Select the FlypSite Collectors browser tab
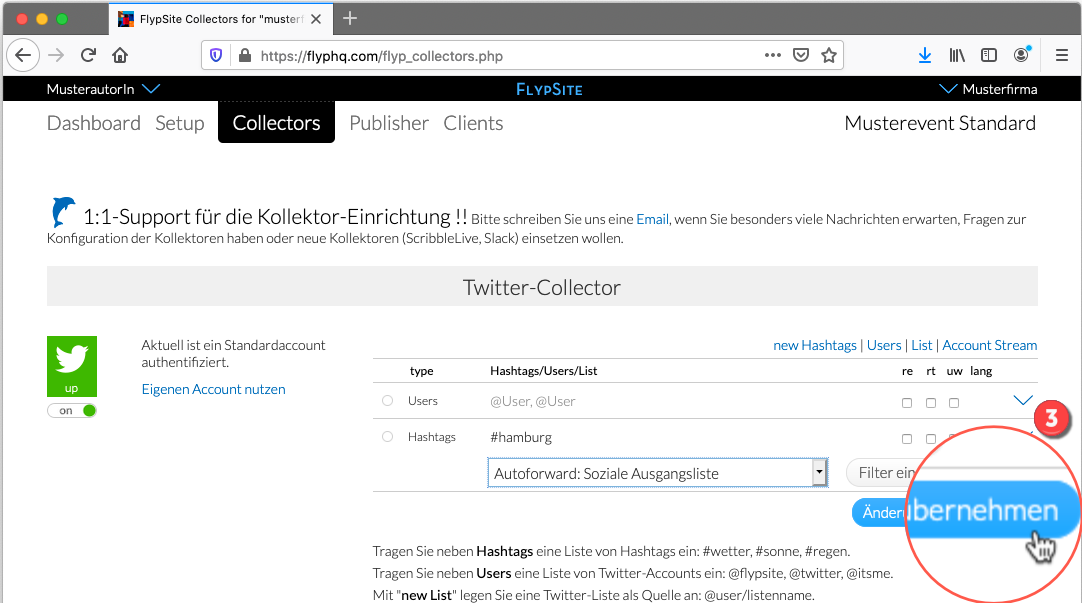Viewport: 1082px width, 603px height. [x=221, y=19]
